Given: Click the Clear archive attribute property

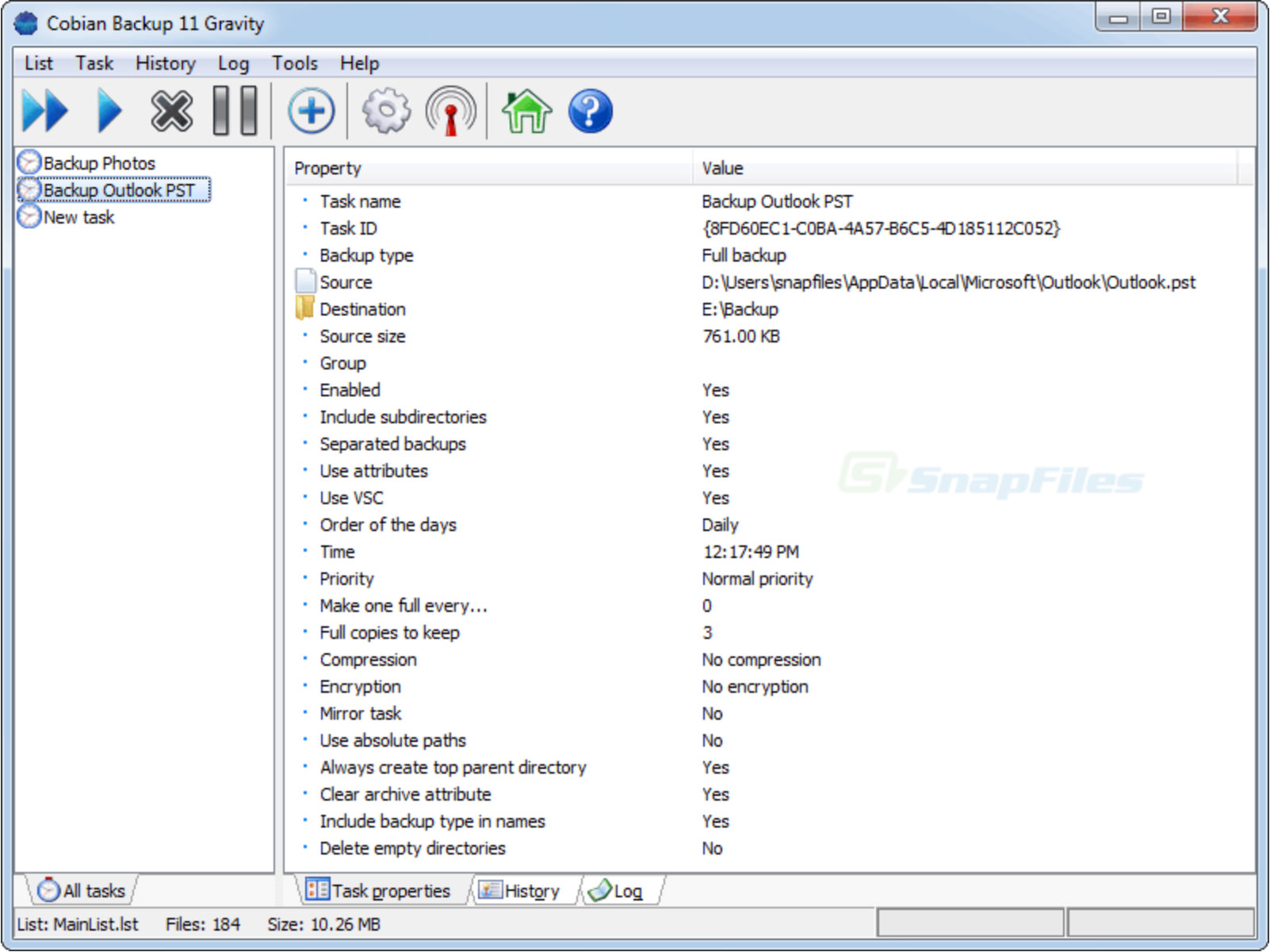Looking at the screenshot, I should click(405, 794).
